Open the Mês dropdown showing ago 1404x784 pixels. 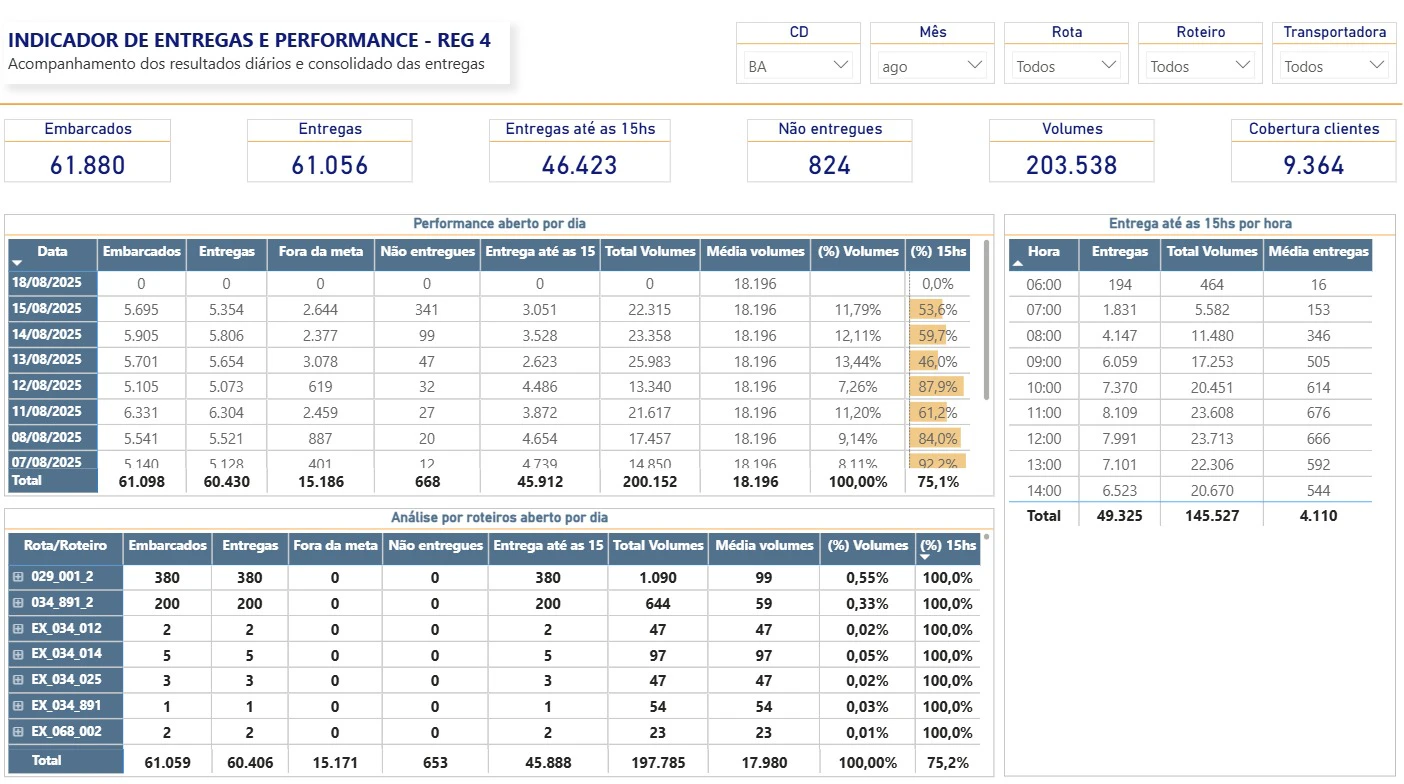(933, 67)
